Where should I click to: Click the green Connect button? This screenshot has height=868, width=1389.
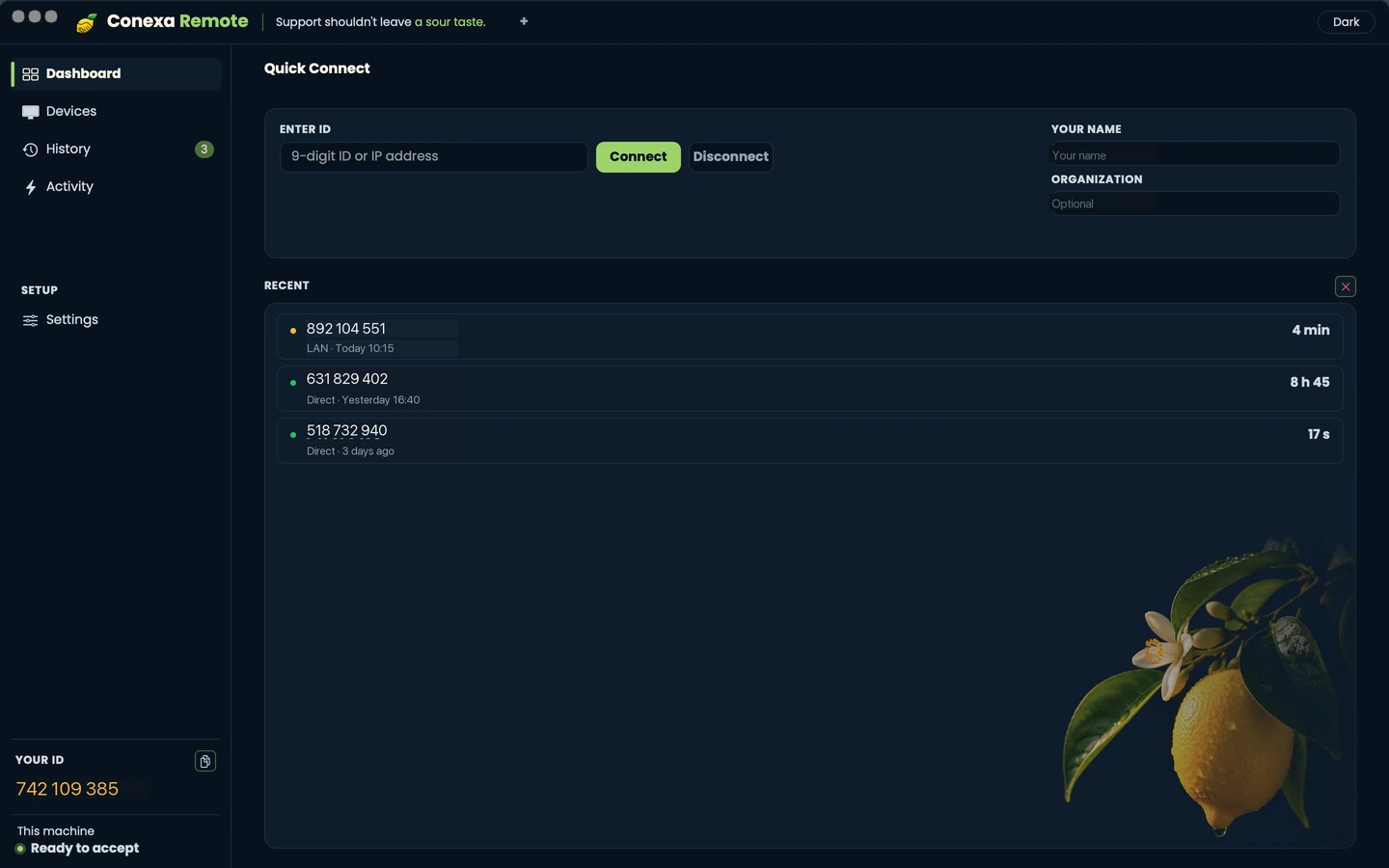tap(639, 157)
